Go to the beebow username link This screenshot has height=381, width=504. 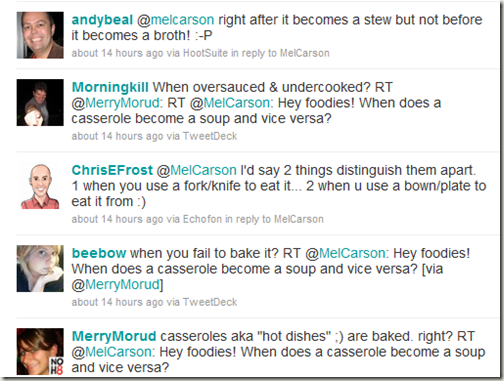click(99, 253)
